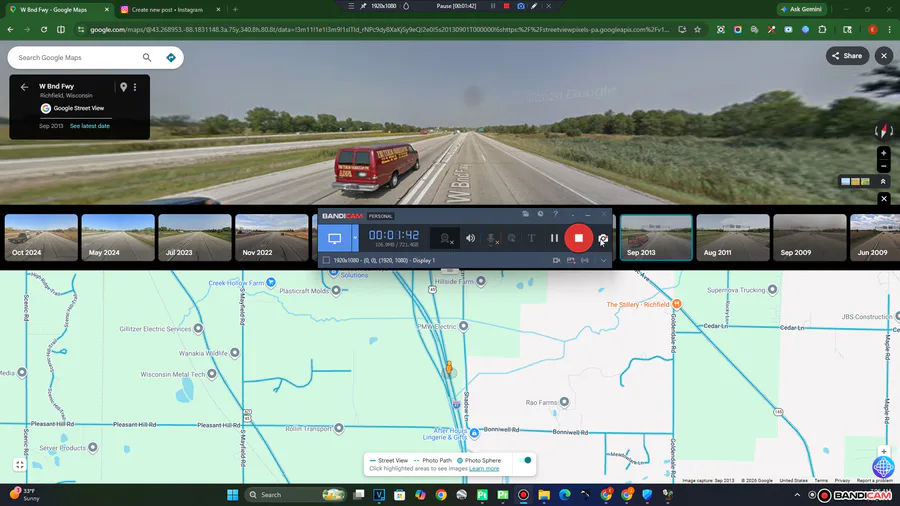
Task: Toggle map fullscreen expand button
Action: tap(20, 465)
